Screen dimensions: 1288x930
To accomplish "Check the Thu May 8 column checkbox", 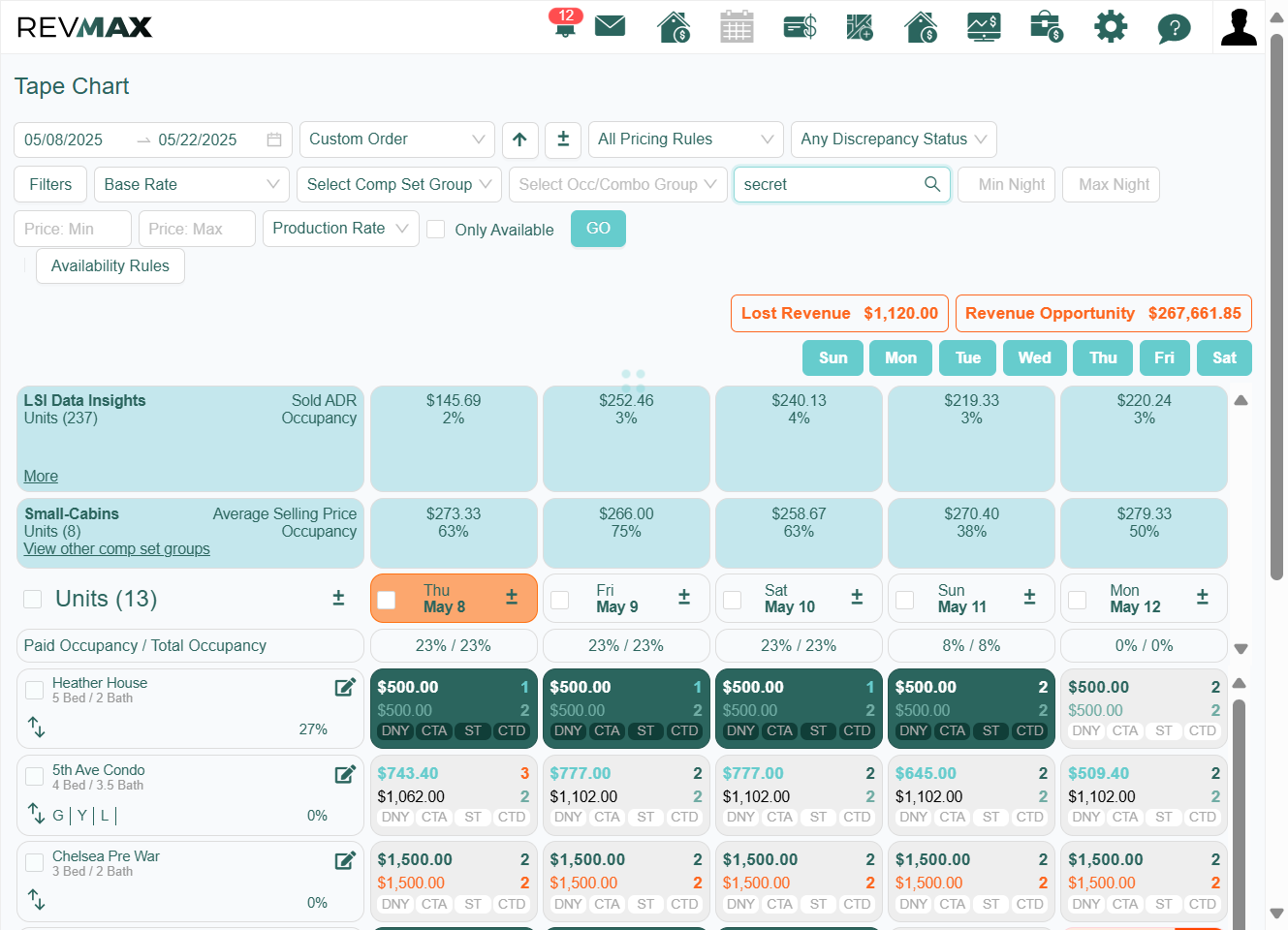I will click(387, 600).
